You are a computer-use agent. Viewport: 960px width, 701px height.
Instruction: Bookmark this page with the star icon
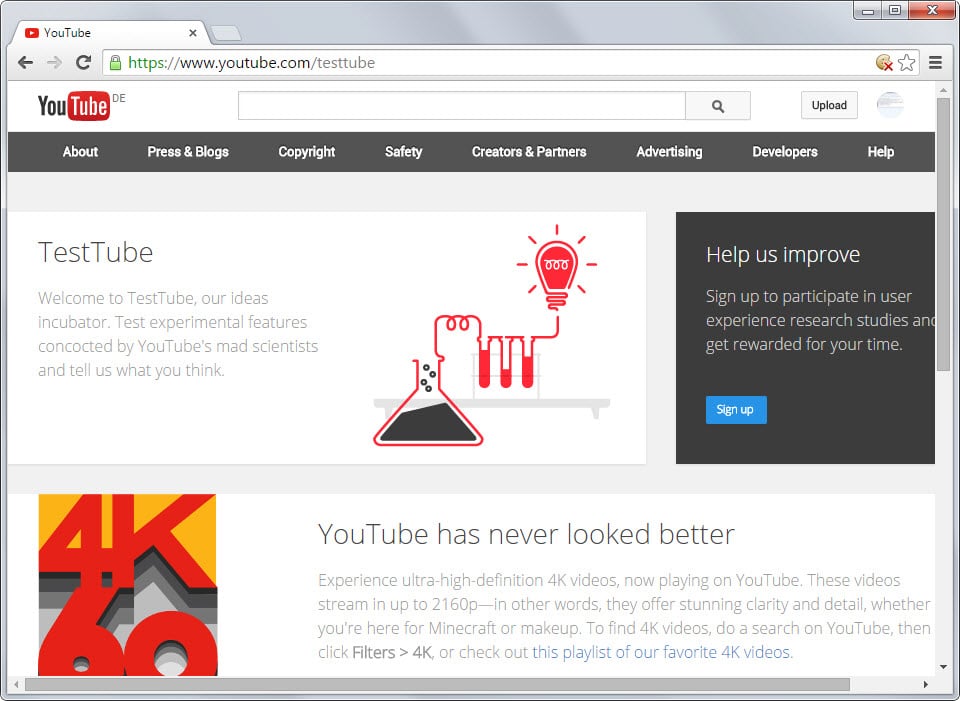point(907,62)
